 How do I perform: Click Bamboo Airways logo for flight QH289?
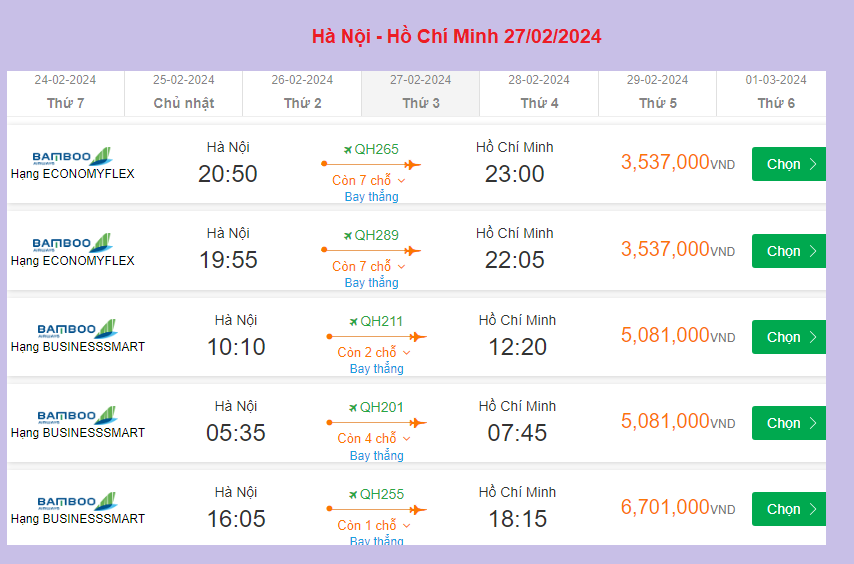tap(72, 243)
